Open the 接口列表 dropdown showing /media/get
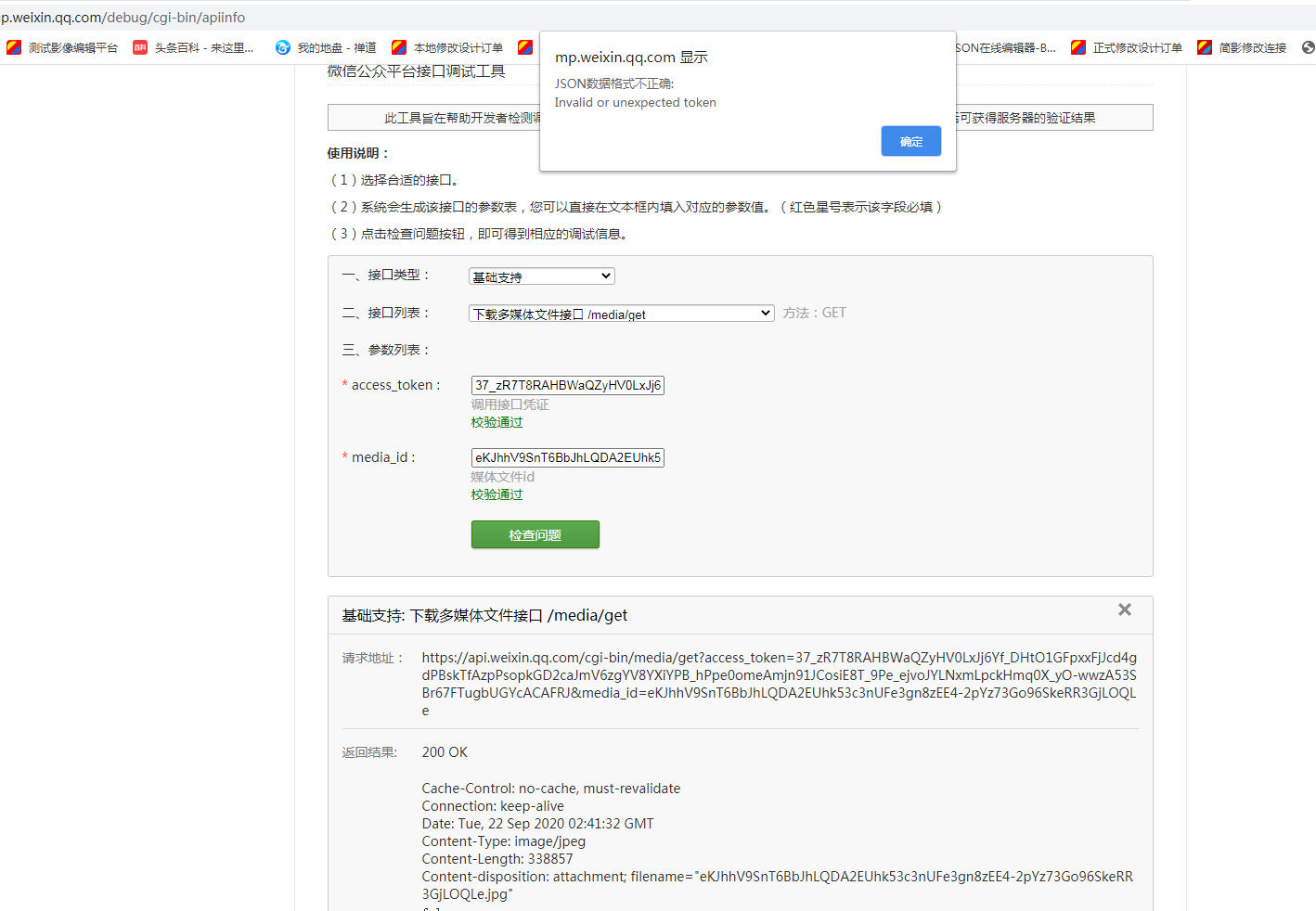1316x911 pixels. click(x=622, y=314)
